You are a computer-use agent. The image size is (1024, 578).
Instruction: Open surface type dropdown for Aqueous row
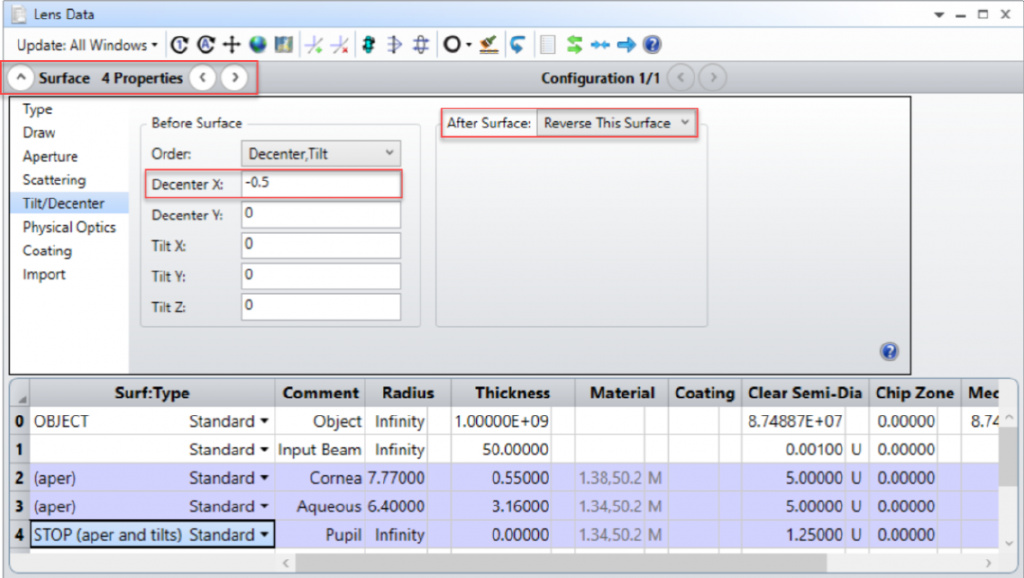tap(264, 507)
